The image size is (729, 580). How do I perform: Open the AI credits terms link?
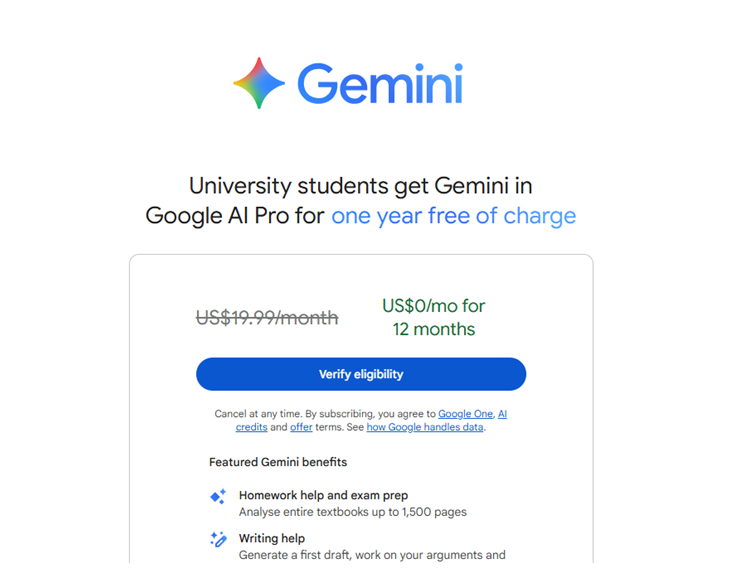[251, 427]
